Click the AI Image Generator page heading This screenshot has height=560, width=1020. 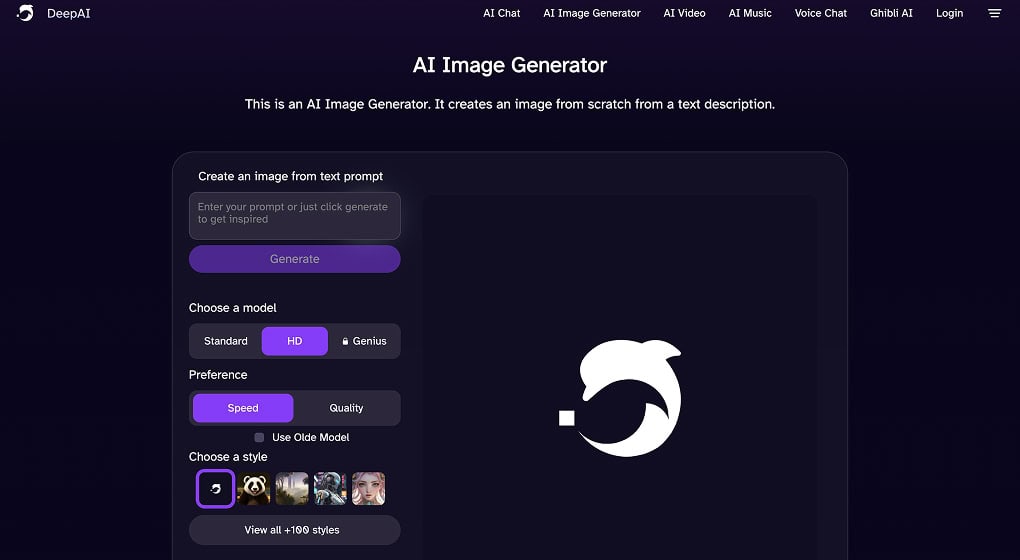pos(510,65)
